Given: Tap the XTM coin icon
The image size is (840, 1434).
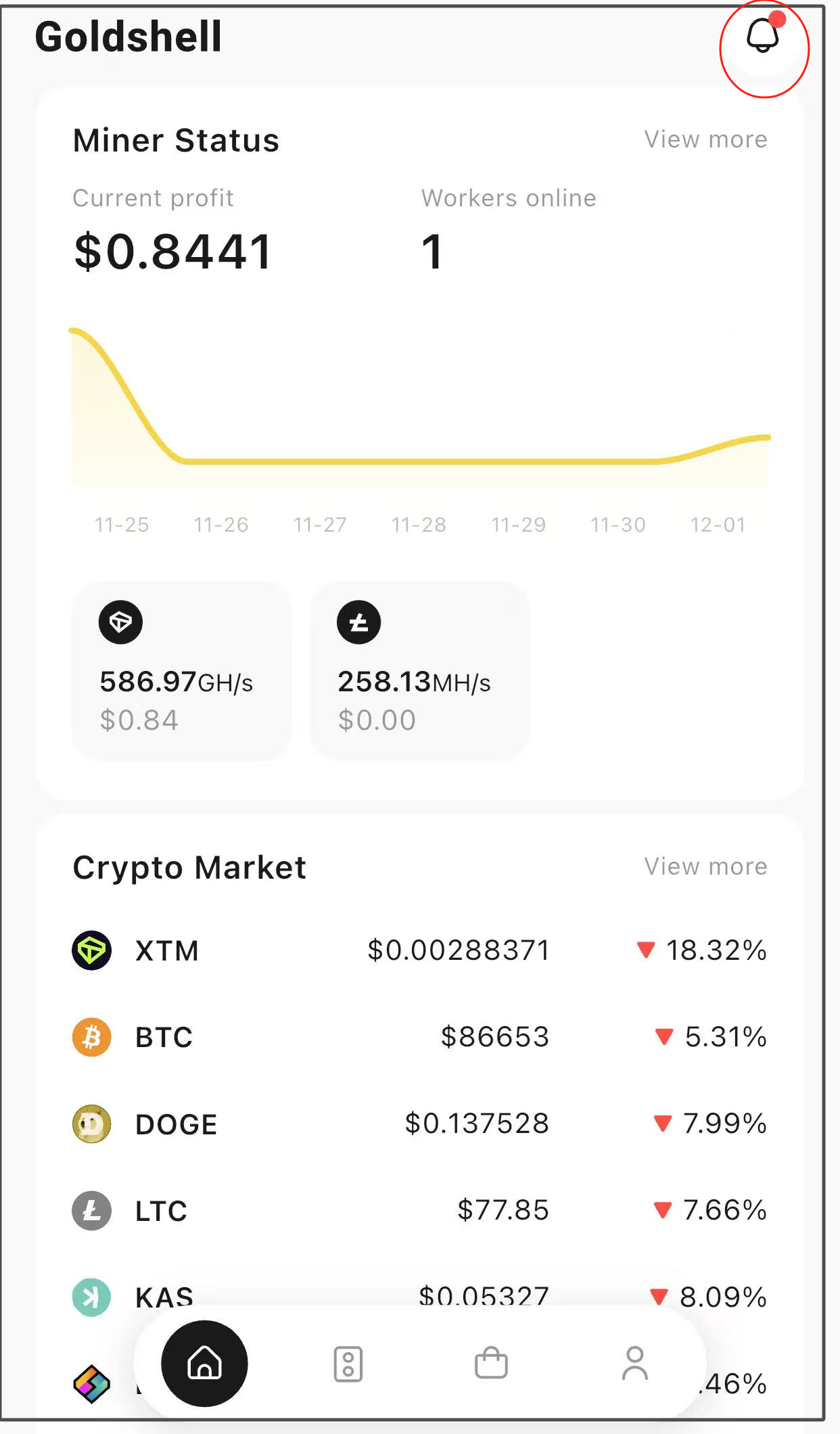Looking at the screenshot, I should tap(92, 950).
